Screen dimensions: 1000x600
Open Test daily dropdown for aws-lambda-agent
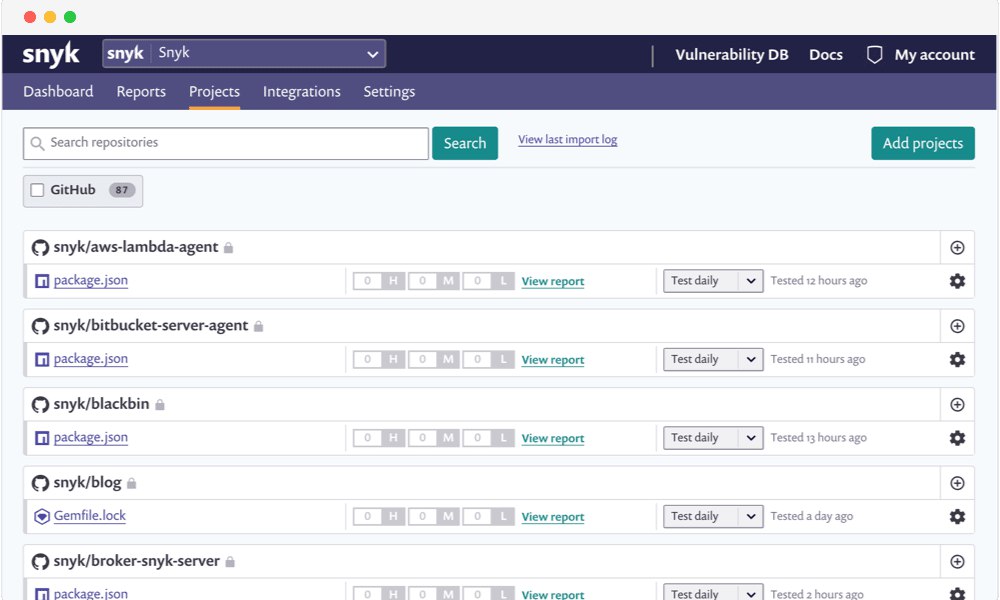(713, 281)
